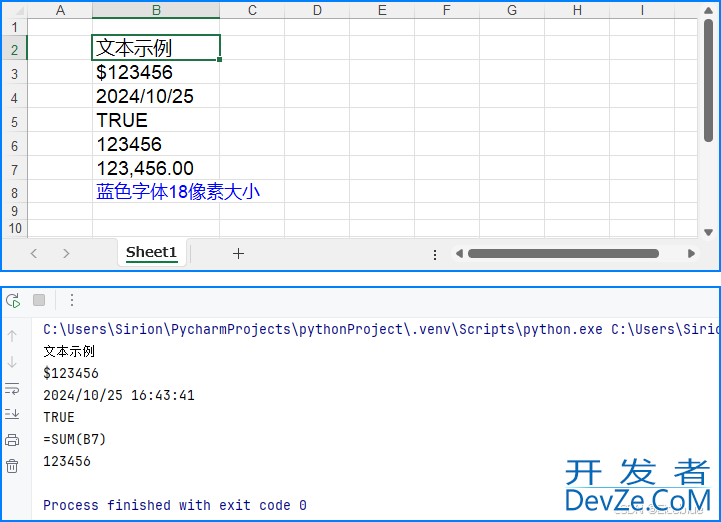Screen dimensions: 721x522
Task: Click console text Process finished with exit code 0
Action: point(175,505)
